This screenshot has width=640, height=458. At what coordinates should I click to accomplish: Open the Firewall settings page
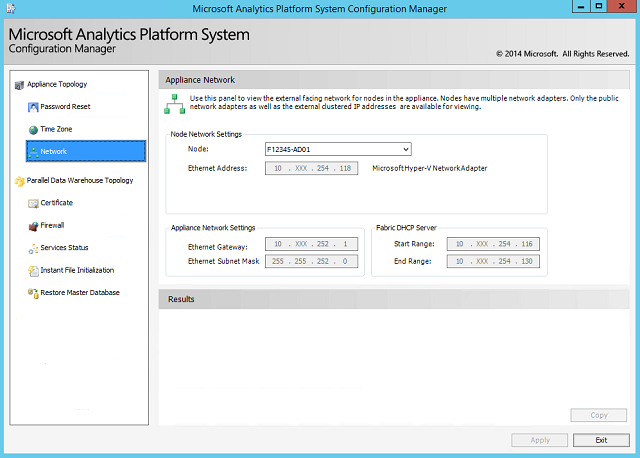coord(52,225)
